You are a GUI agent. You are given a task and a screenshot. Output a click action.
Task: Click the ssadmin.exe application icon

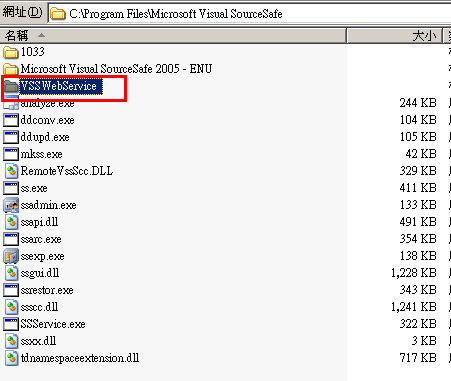point(11,205)
